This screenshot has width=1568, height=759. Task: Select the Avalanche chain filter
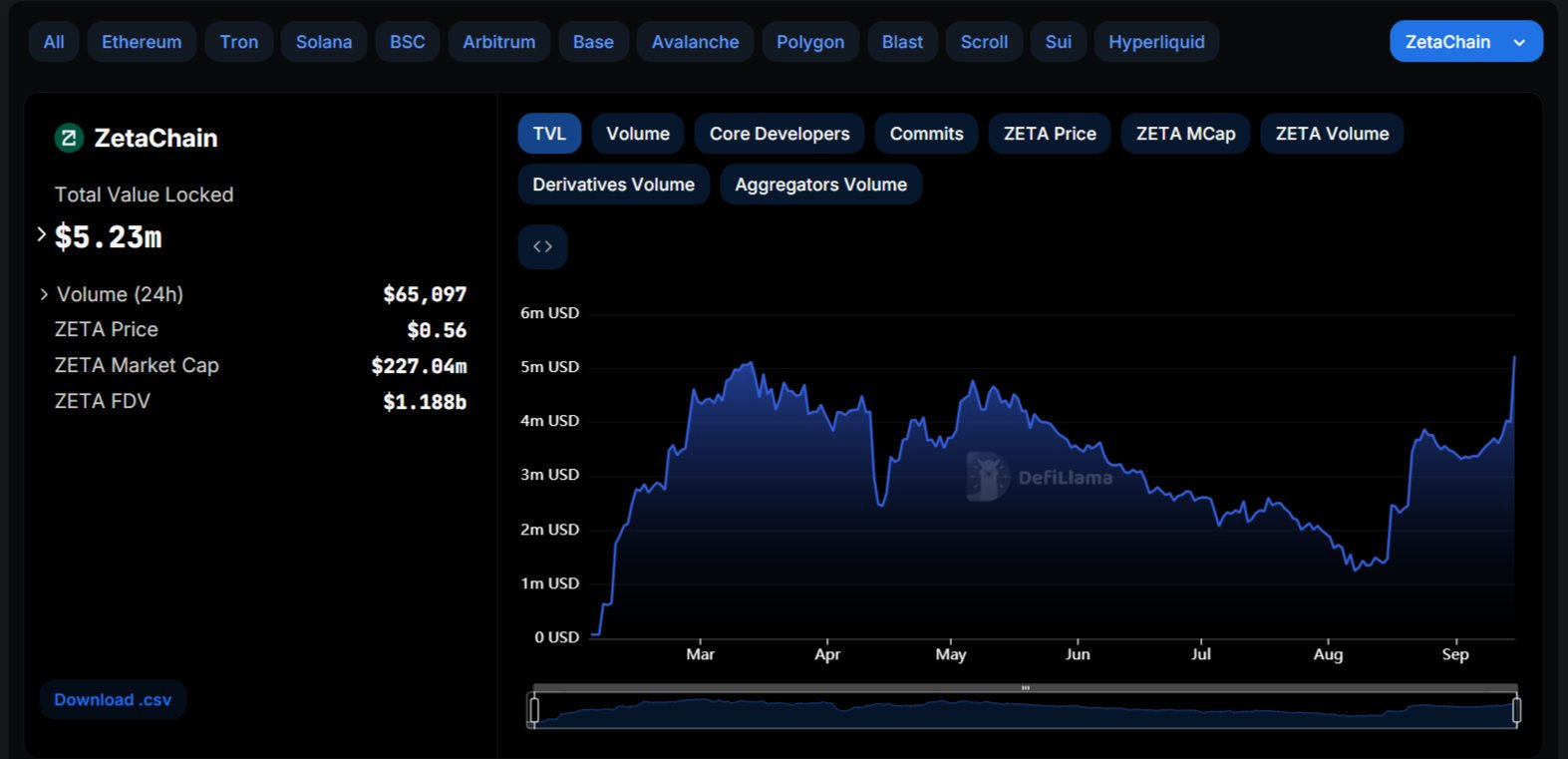[x=696, y=42]
